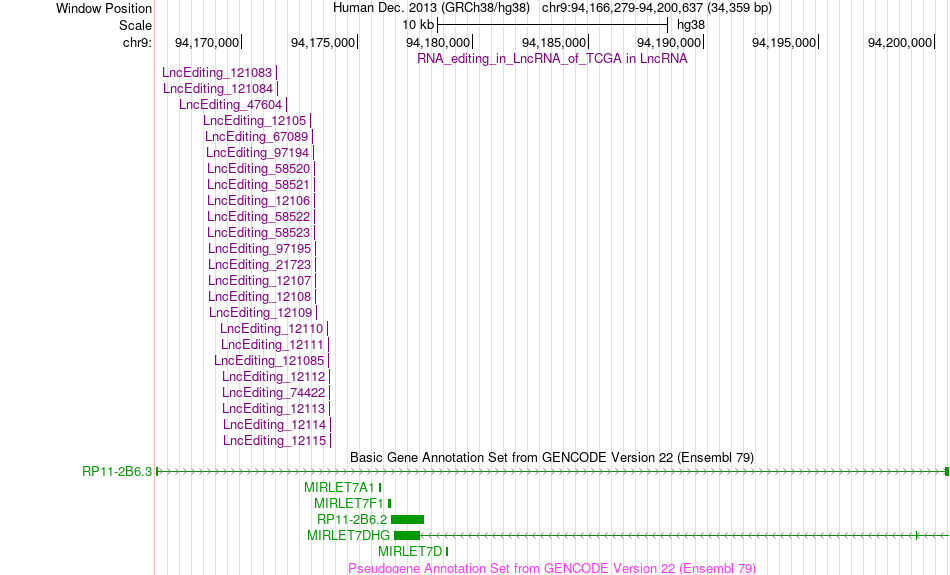Viewport: 950px width, 575px height.
Task: Open the RNA_editing_in_LncRNA_of_TCGA track title
Action: [x=552, y=59]
